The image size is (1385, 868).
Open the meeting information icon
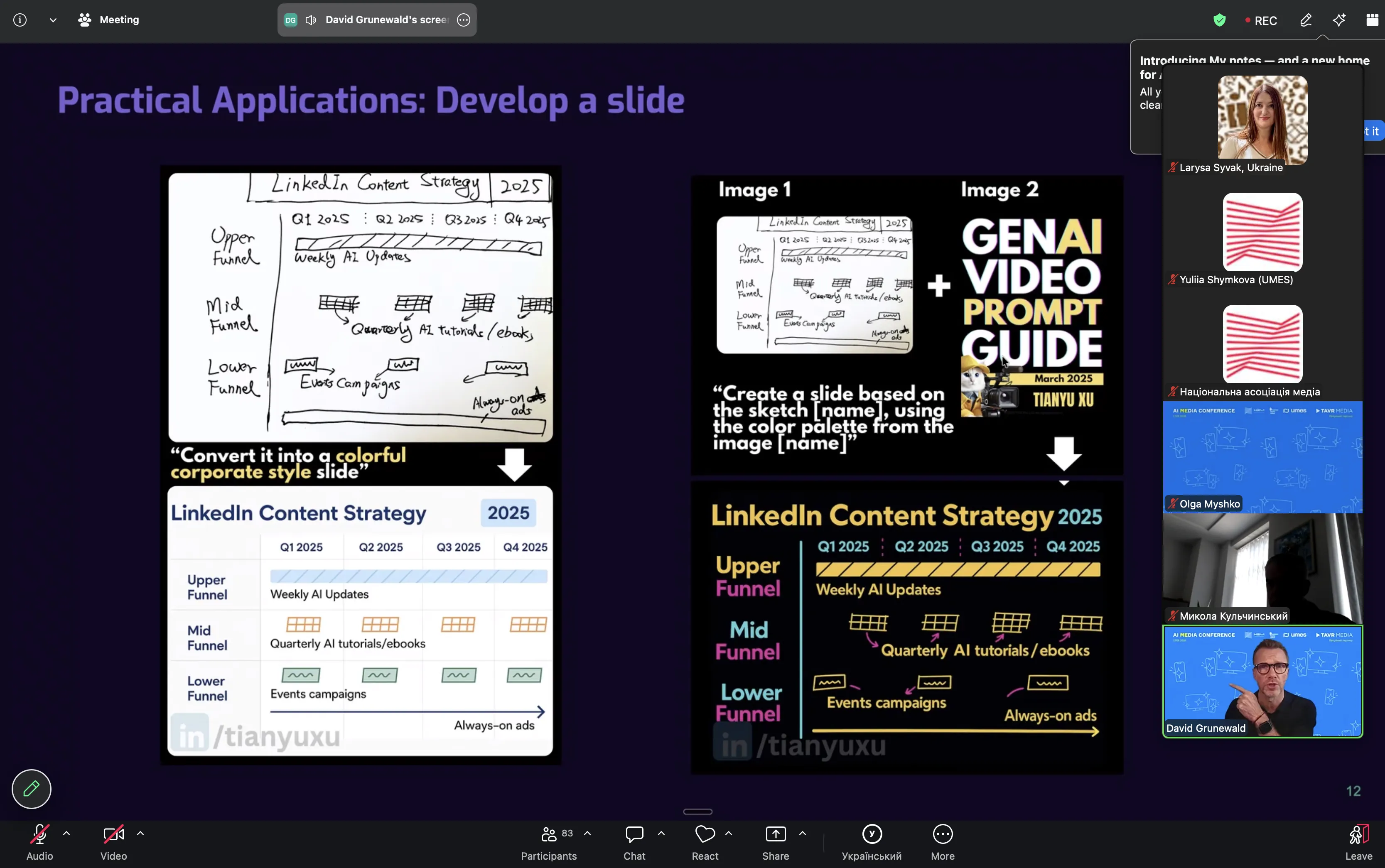coord(20,20)
